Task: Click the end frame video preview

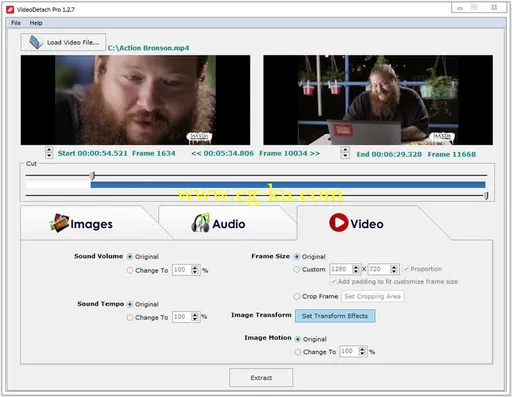Action: click(x=378, y=100)
